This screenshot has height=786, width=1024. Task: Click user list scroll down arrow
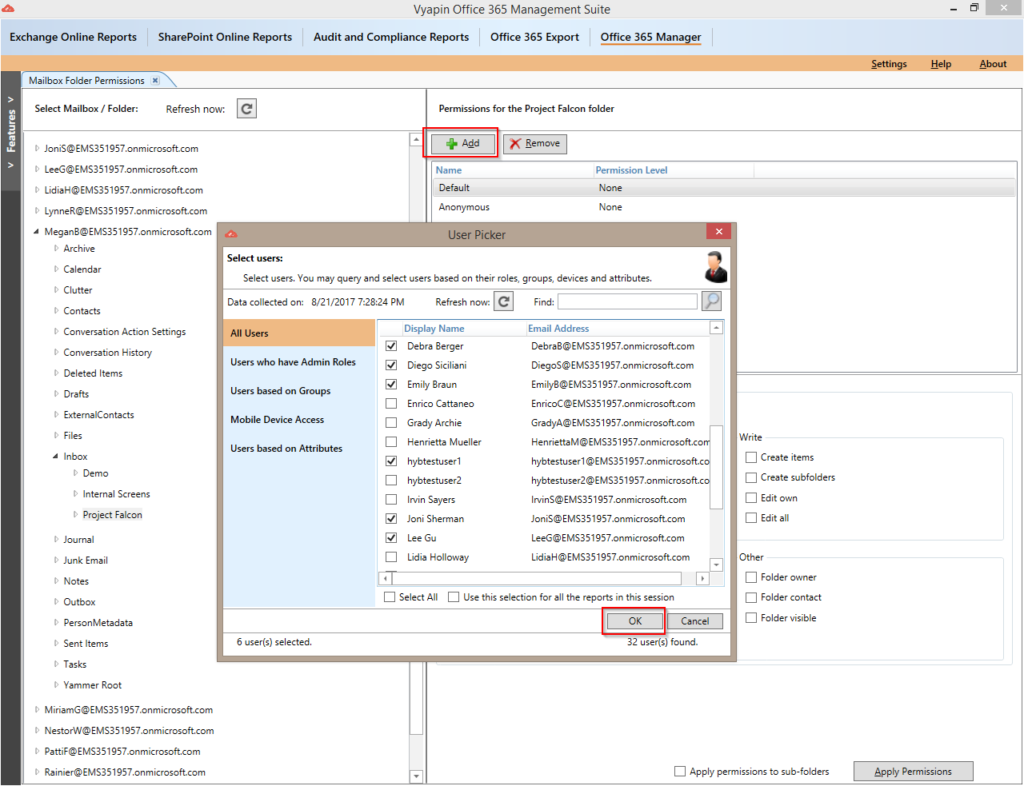tap(716, 565)
